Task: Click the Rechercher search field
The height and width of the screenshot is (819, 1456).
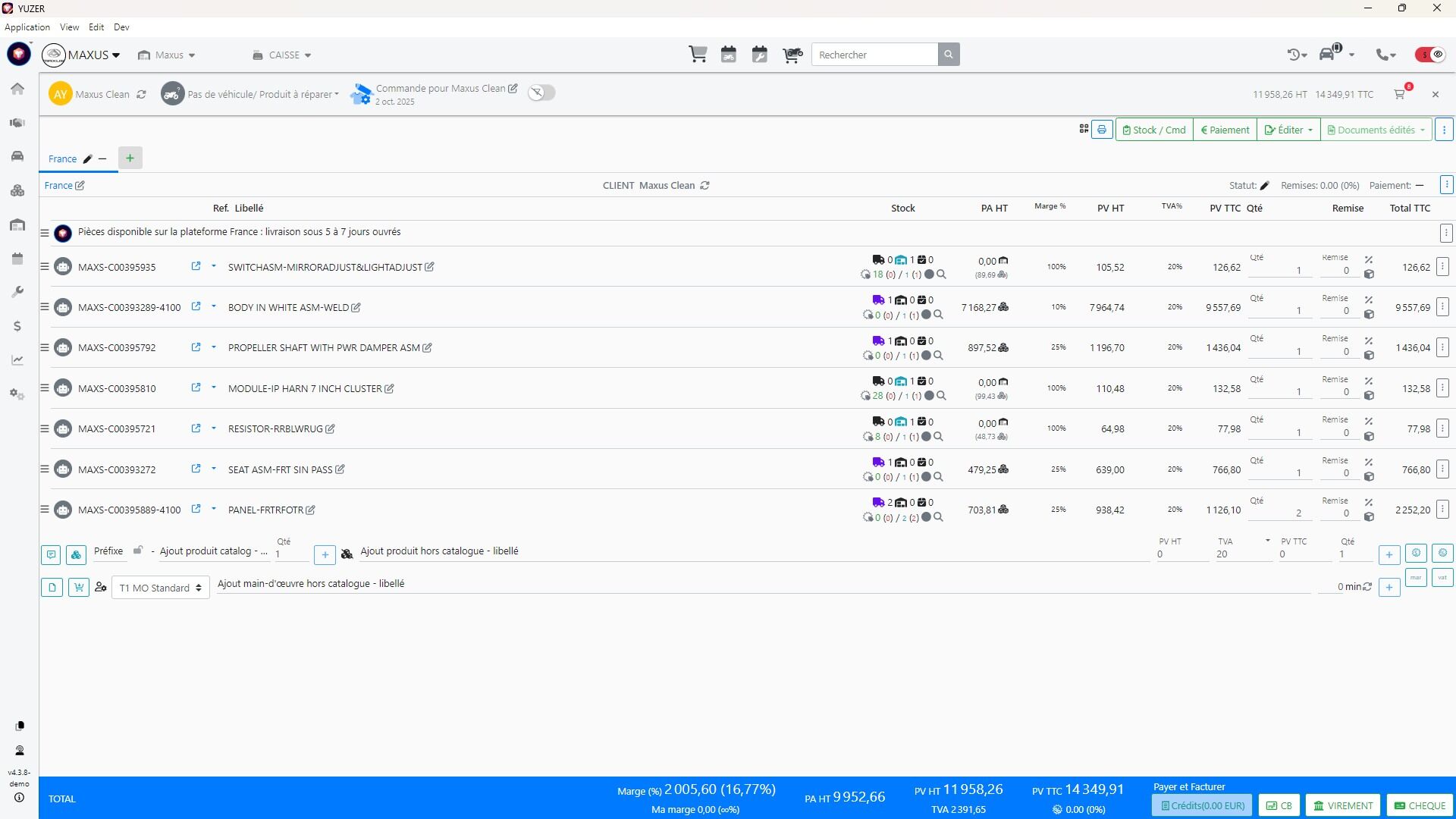Action: click(874, 55)
